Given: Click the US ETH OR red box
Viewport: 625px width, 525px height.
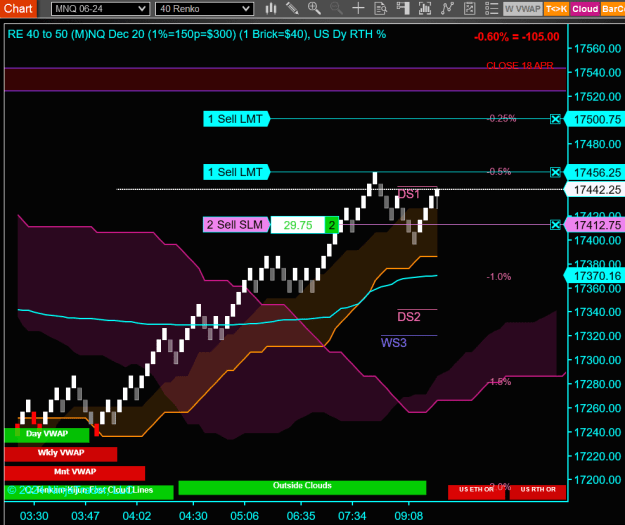Looking at the screenshot, I should click(476, 492).
